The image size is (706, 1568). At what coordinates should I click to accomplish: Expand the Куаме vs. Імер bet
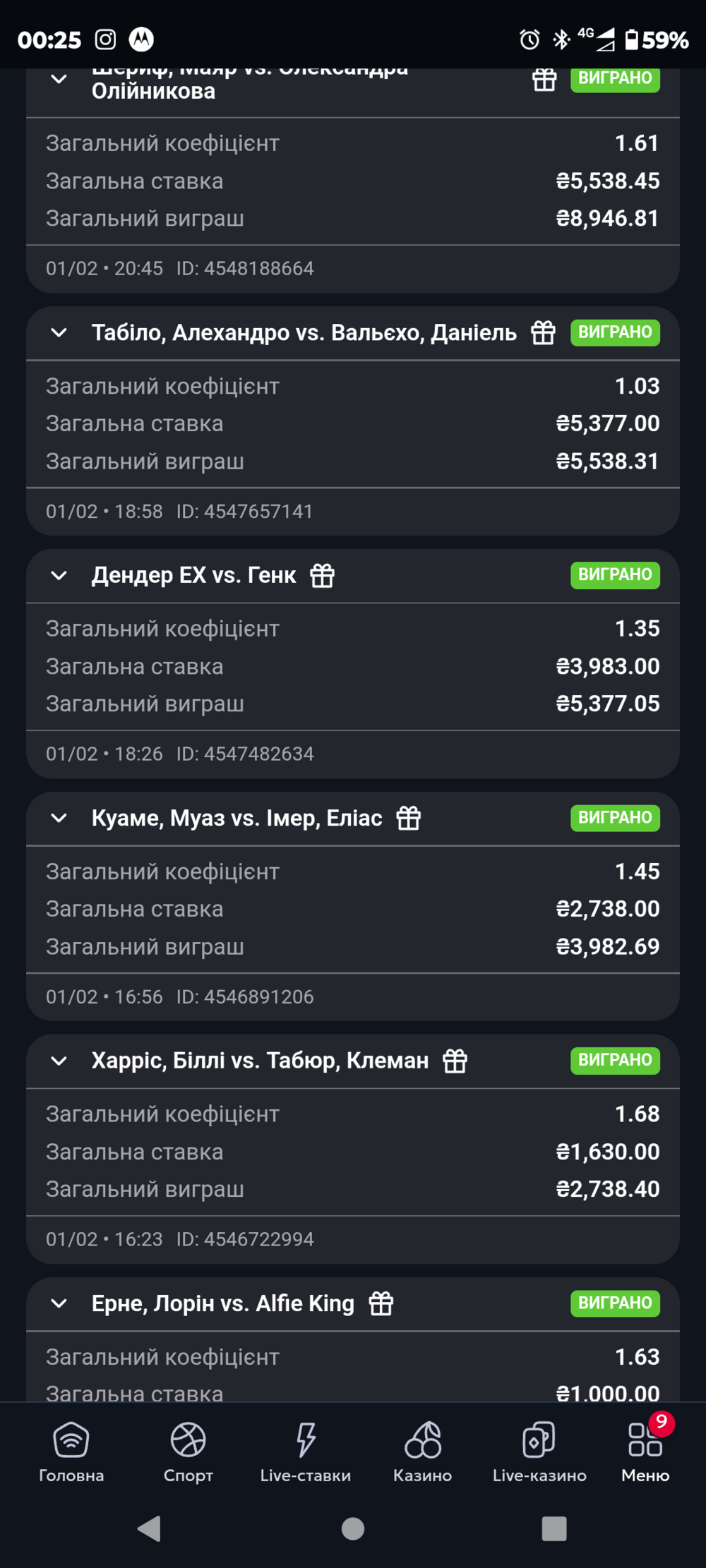point(59,818)
